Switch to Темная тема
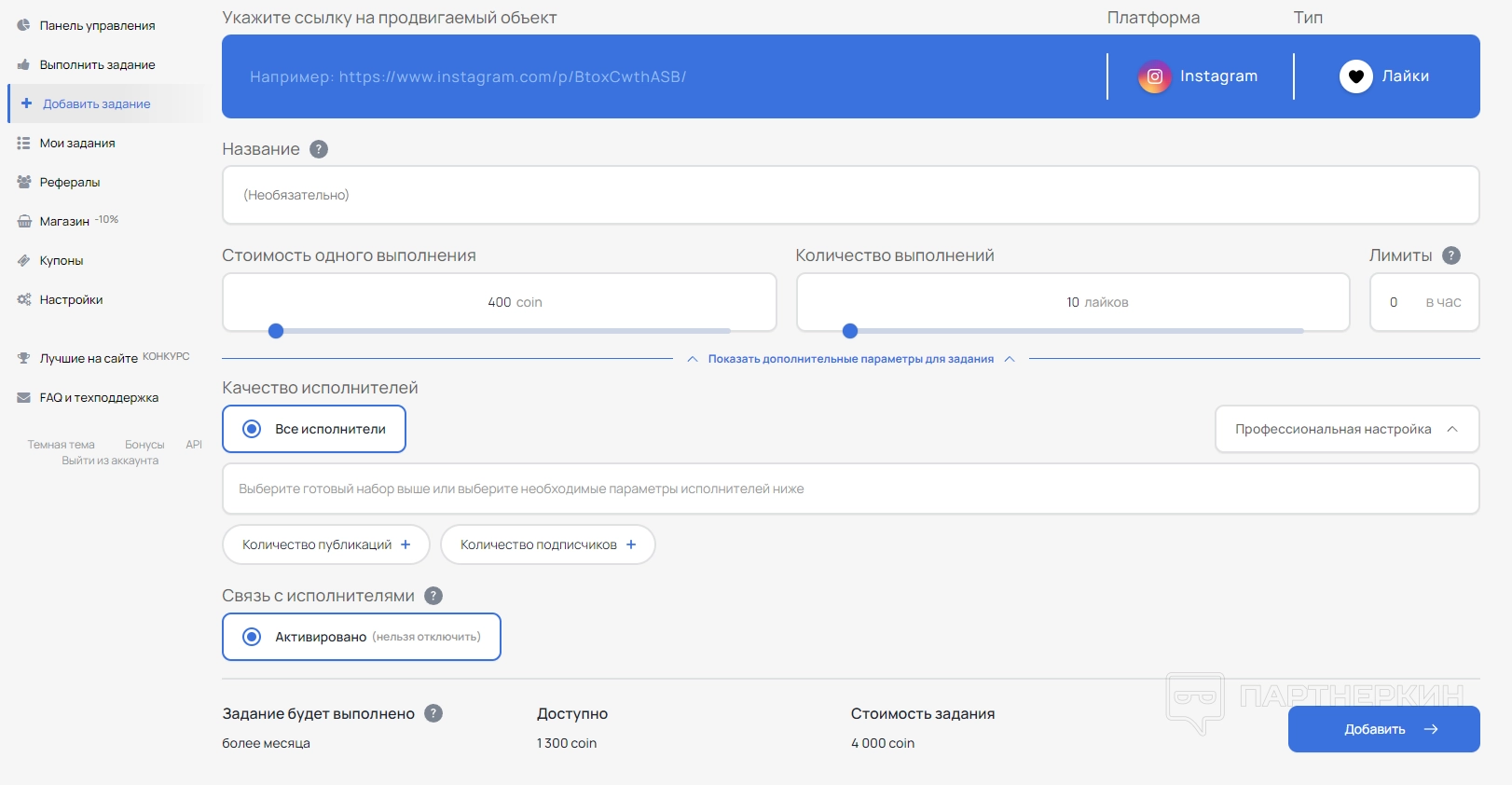This screenshot has height=785, width=1512. (x=61, y=445)
